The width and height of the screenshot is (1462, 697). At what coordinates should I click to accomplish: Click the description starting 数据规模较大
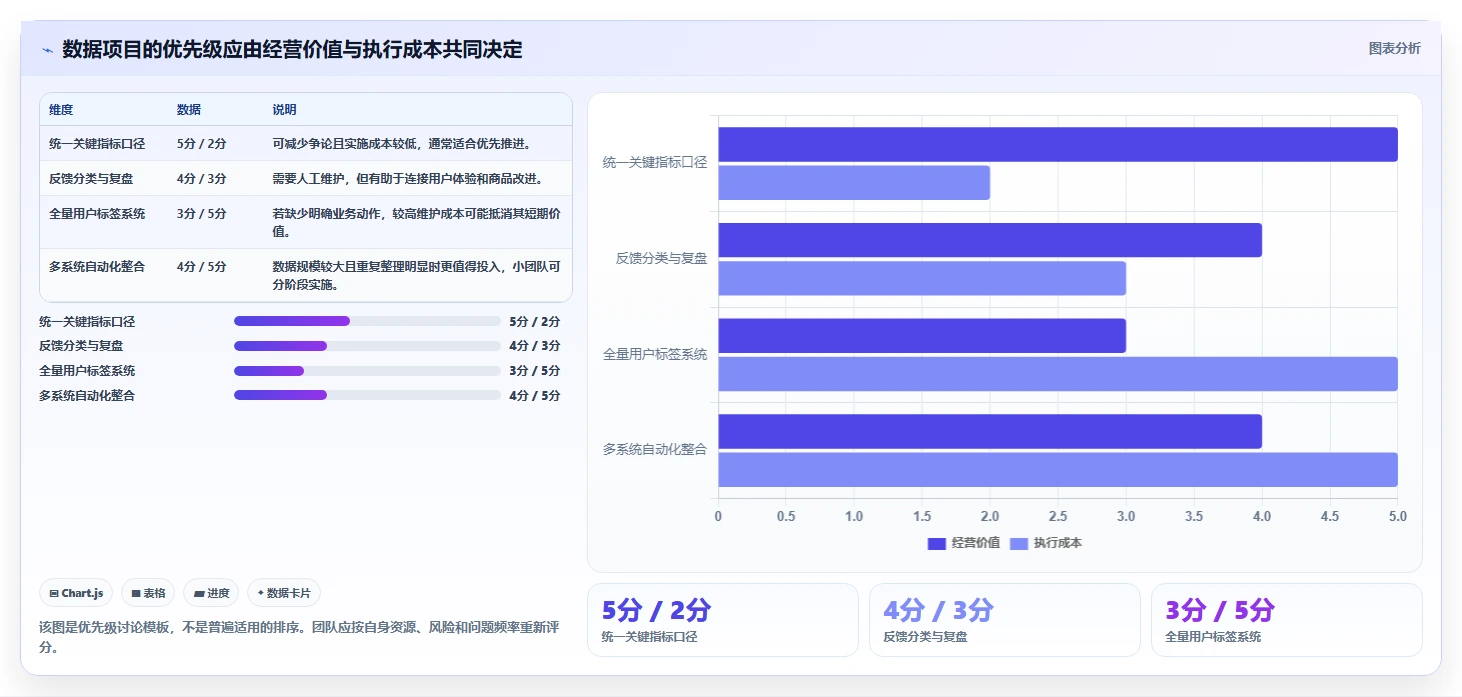click(x=417, y=275)
